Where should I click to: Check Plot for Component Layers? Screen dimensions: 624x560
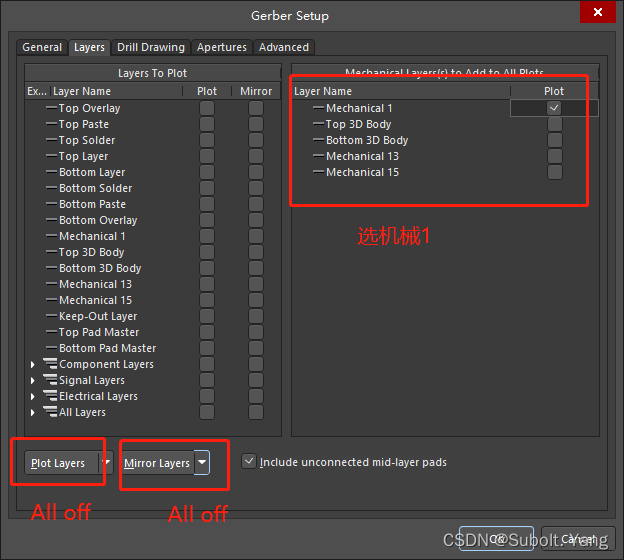pos(207,365)
